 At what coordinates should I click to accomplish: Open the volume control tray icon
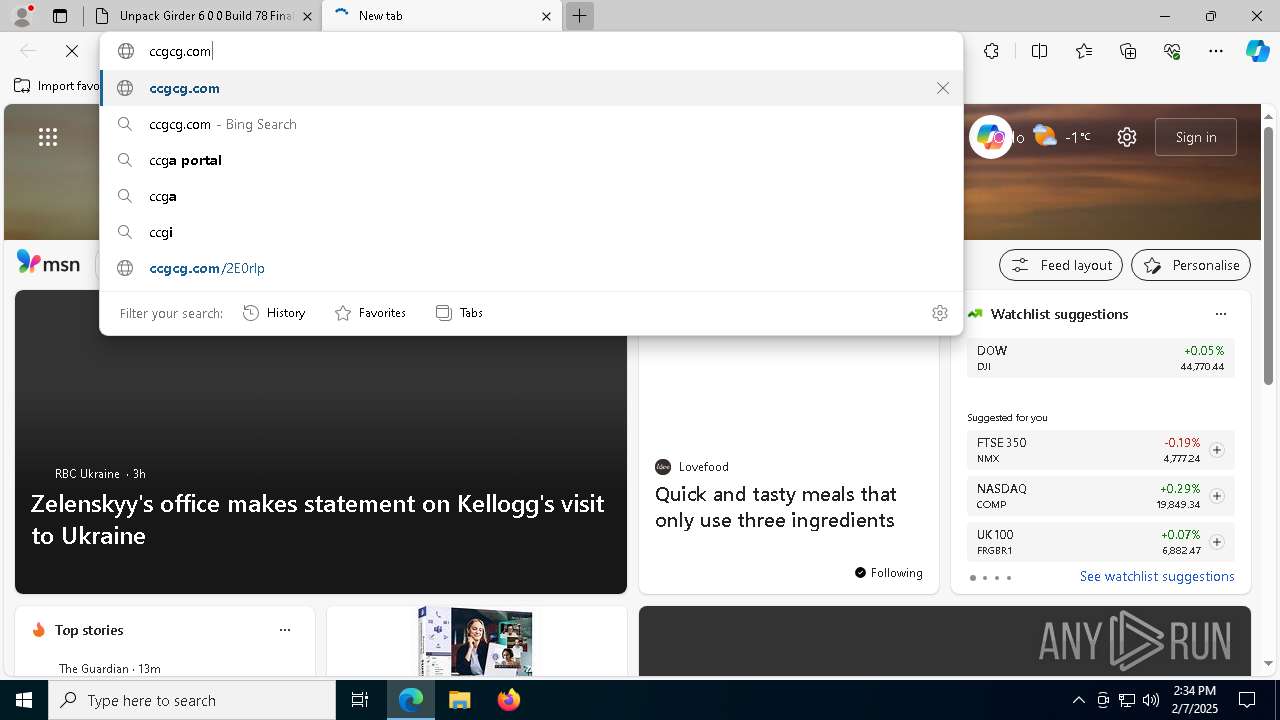click(x=1150, y=700)
